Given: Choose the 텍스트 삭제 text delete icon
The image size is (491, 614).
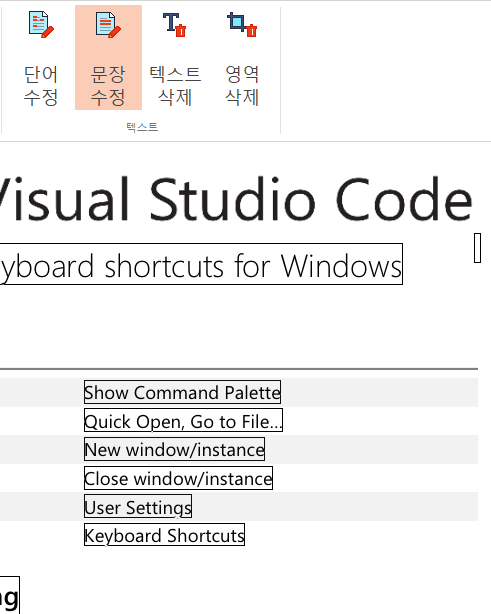Looking at the screenshot, I should (175, 25).
